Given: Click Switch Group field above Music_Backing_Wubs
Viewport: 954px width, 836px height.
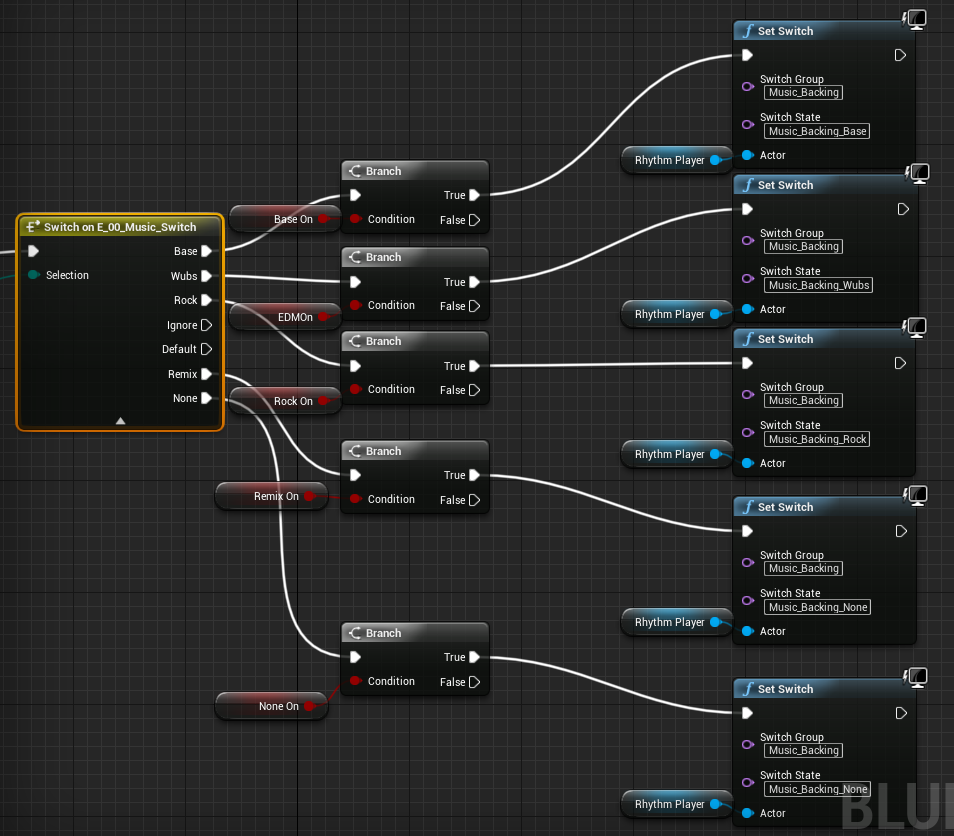Looking at the screenshot, I should [804, 246].
